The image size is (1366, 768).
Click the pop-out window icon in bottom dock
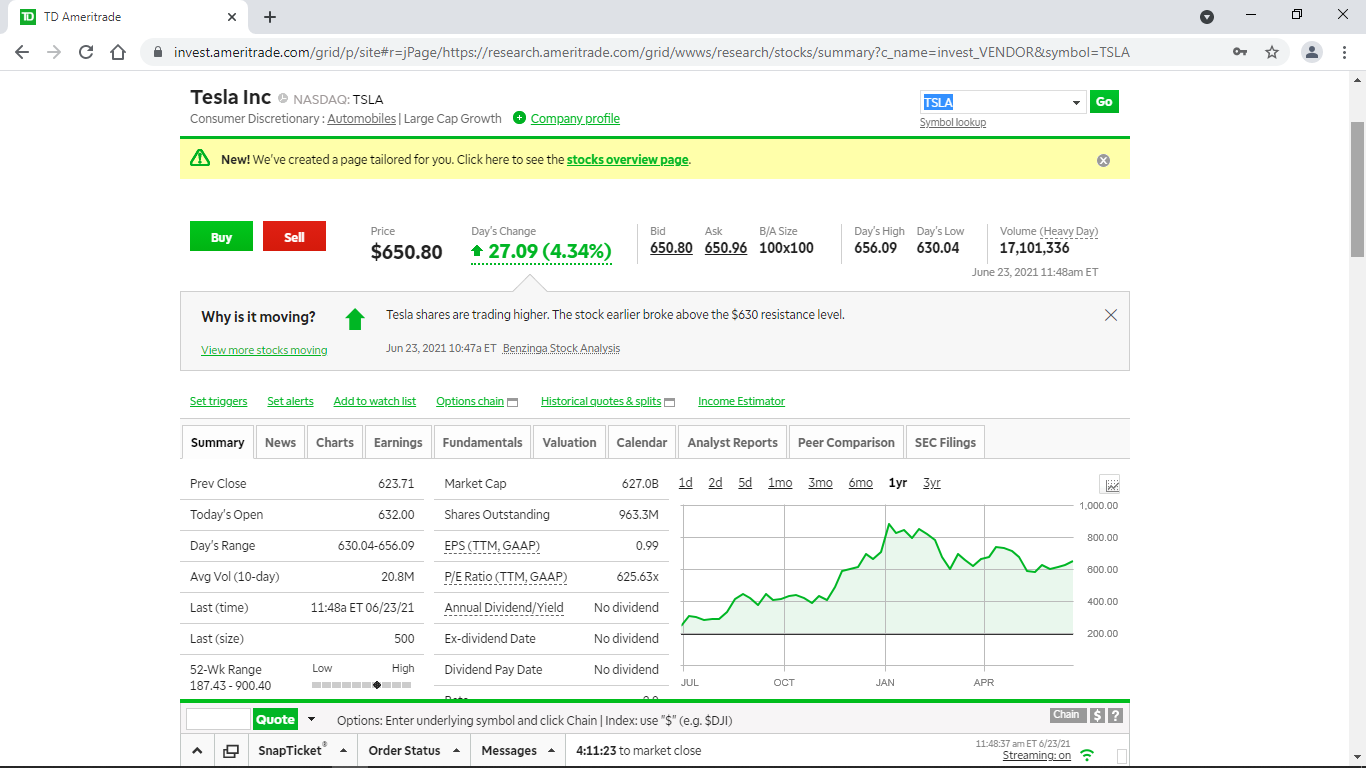pyautogui.click(x=231, y=751)
